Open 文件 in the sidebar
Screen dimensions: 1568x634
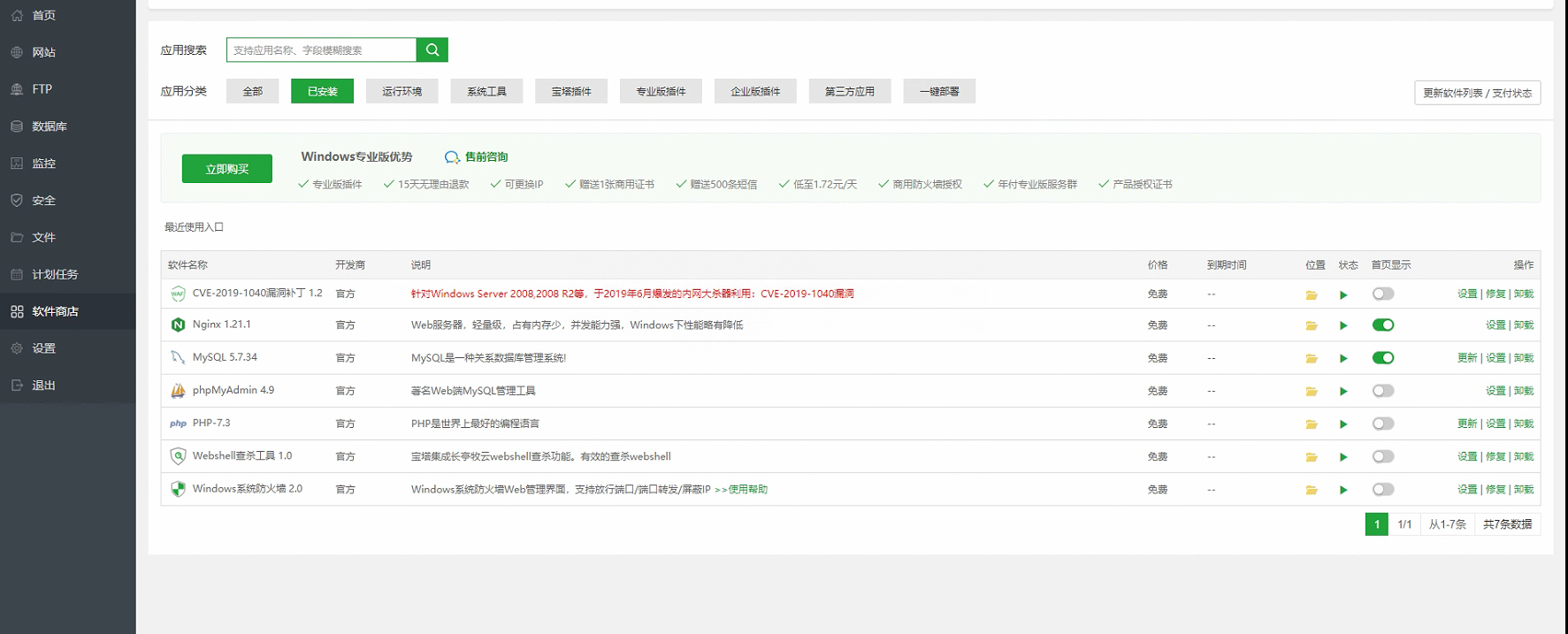[x=68, y=237]
